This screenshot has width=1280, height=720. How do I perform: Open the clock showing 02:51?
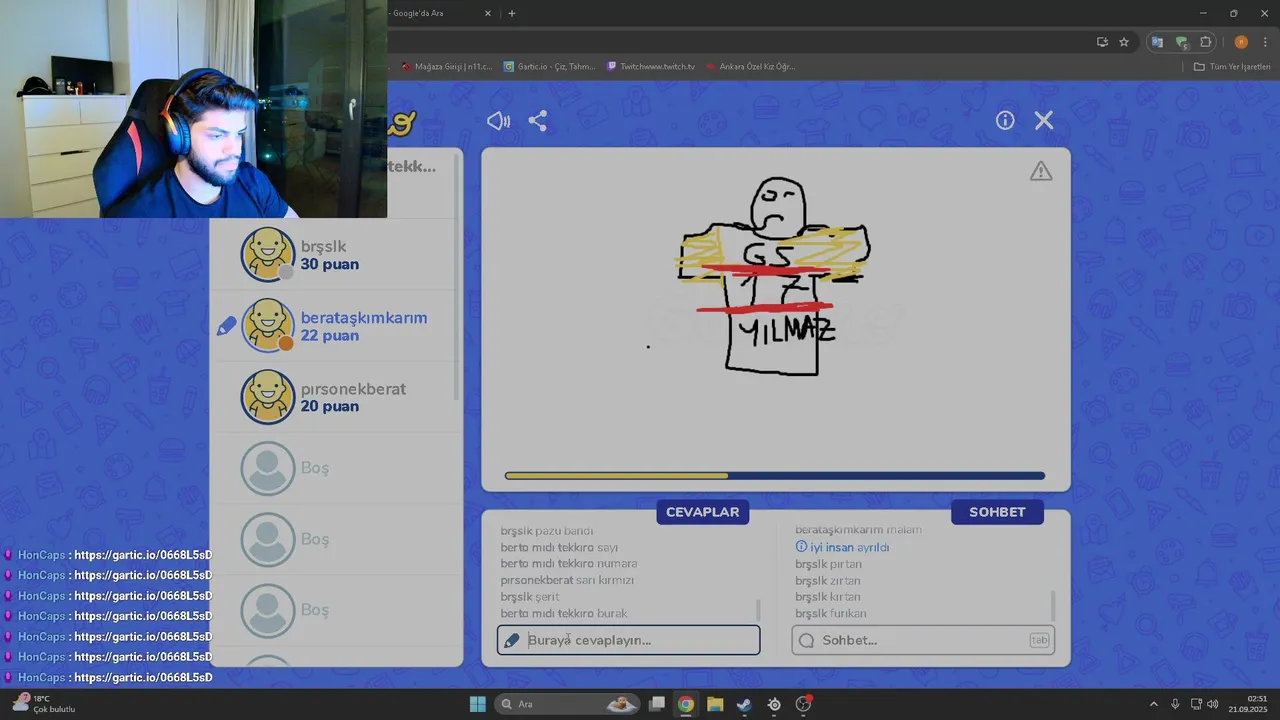pos(1248,704)
